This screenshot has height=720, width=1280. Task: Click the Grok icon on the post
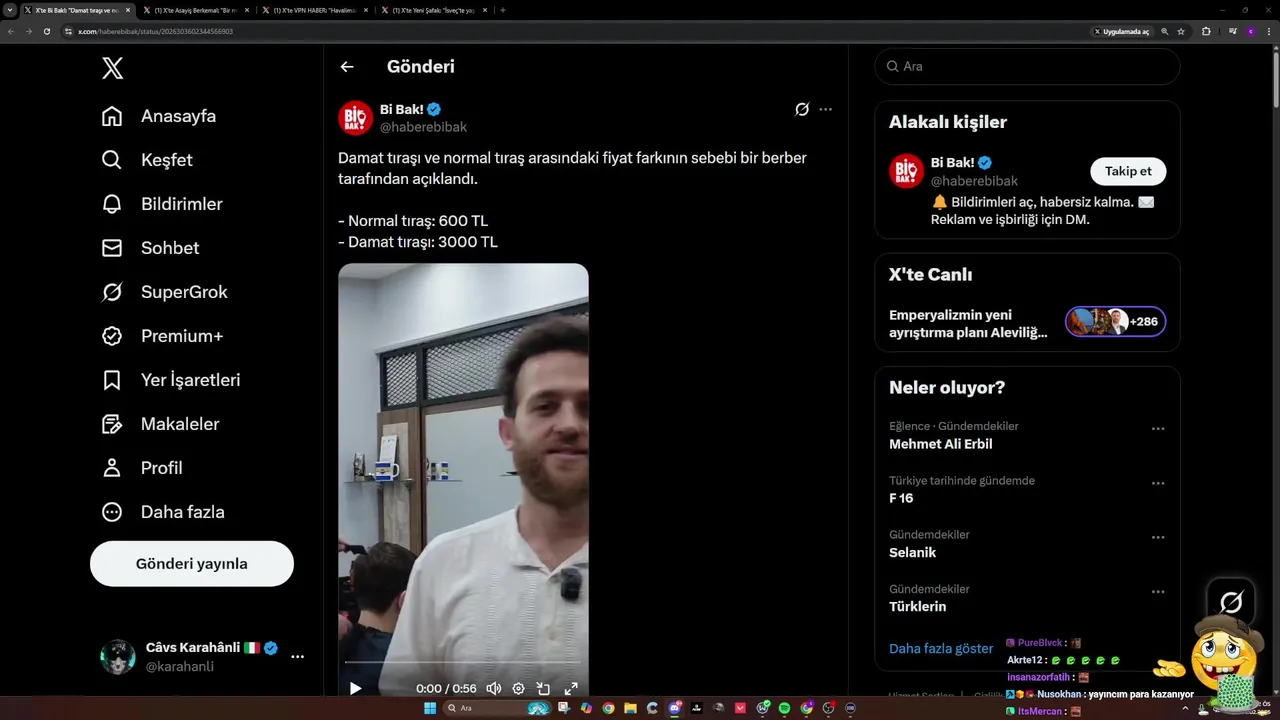[x=802, y=109]
